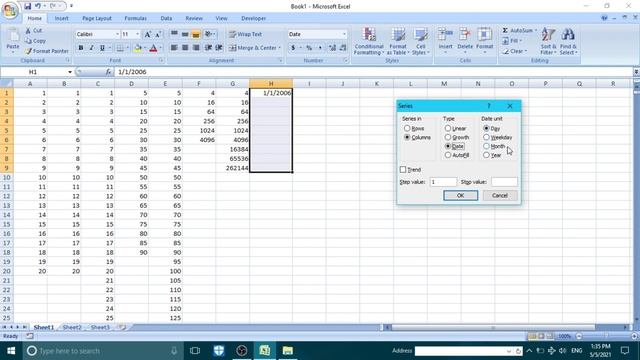The image size is (640, 360).
Task: Cancel the Series dialog
Action: [x=500, y=196]
